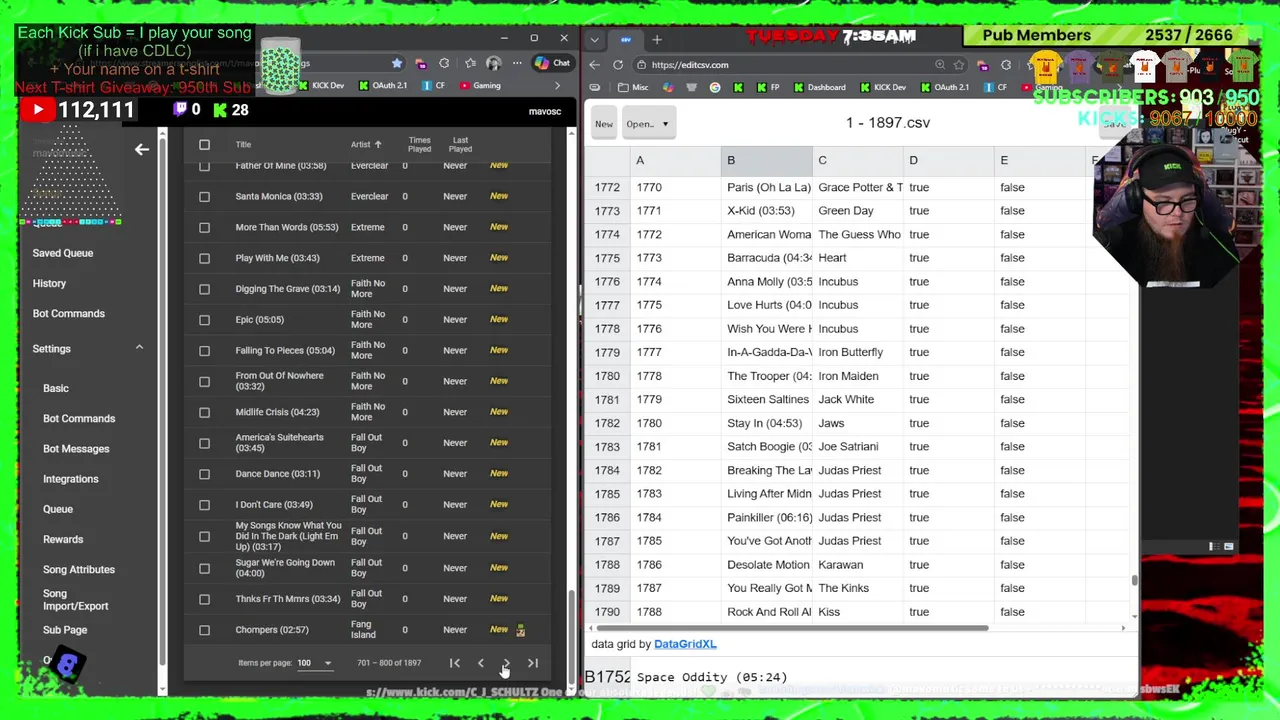
Task: Open the Copilot Chat button in left browser
Action: coord(552,63)
